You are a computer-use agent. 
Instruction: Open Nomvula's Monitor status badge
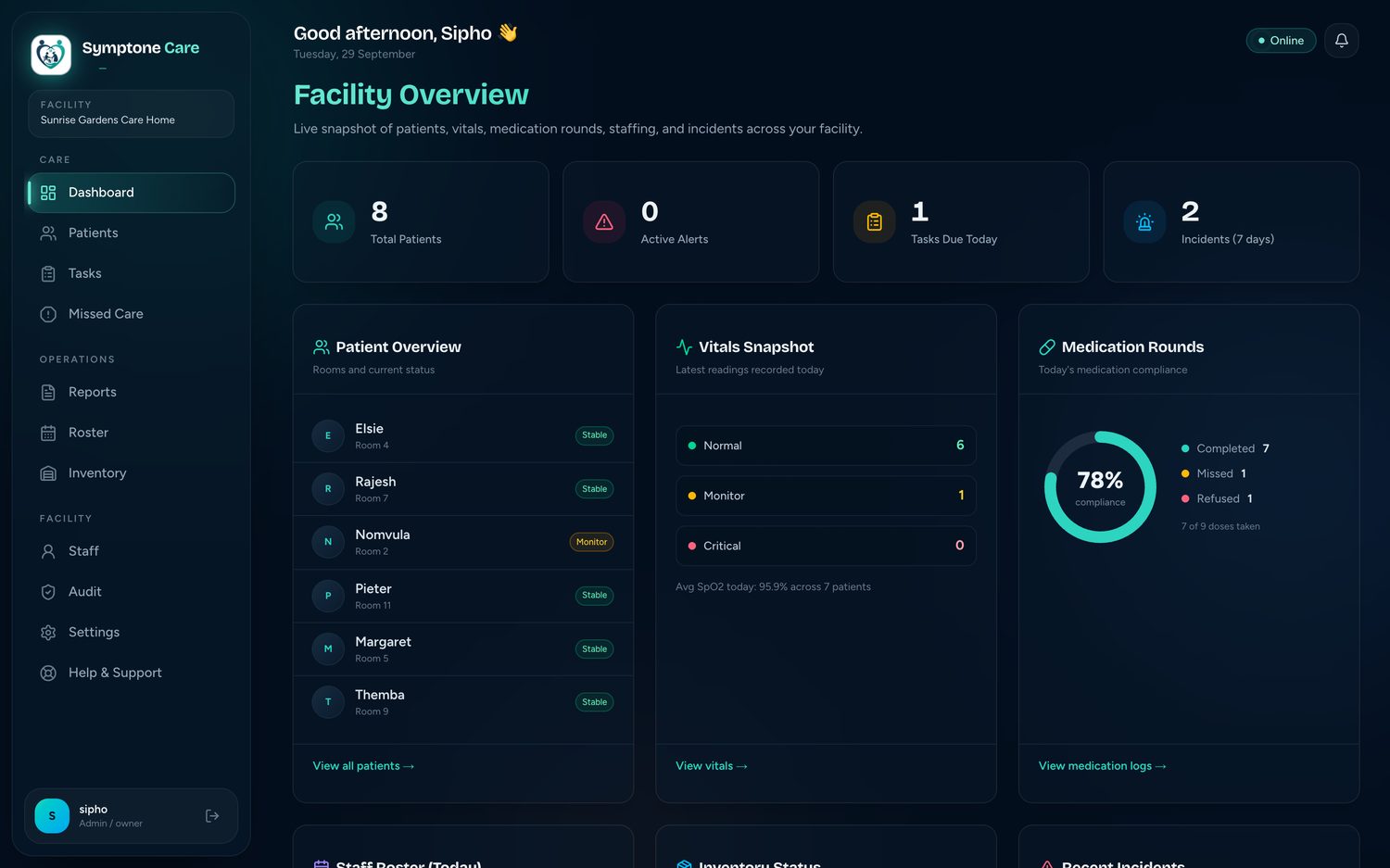click(591, 542)
